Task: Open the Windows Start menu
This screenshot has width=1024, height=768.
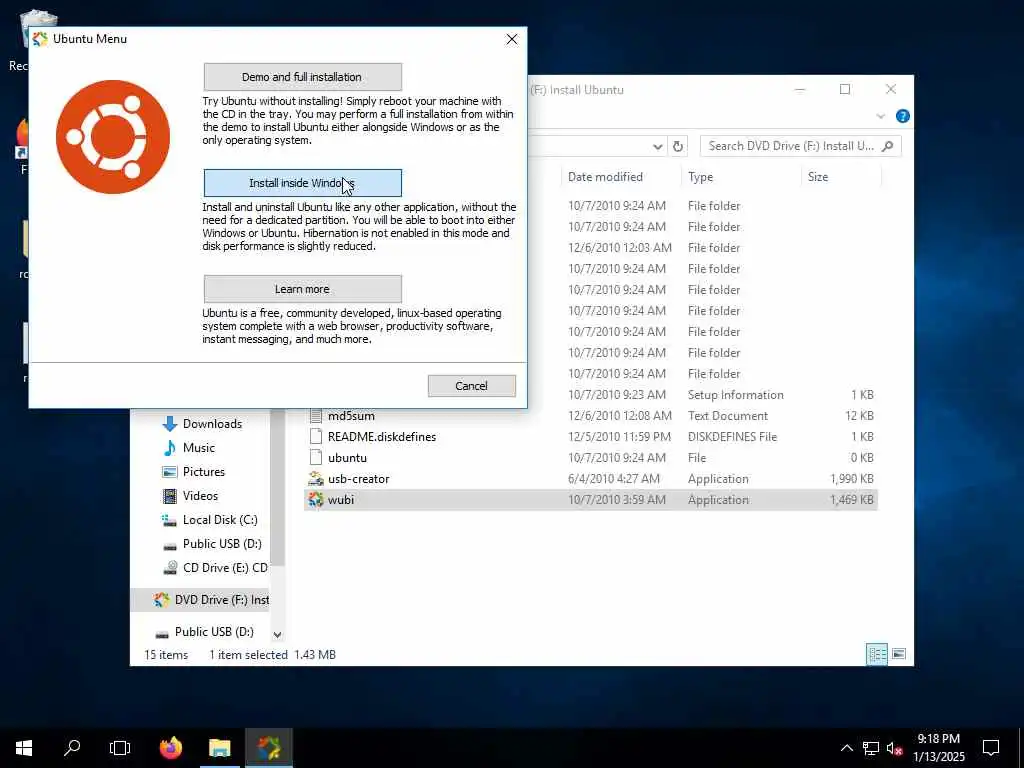Action: pos(24,748)
